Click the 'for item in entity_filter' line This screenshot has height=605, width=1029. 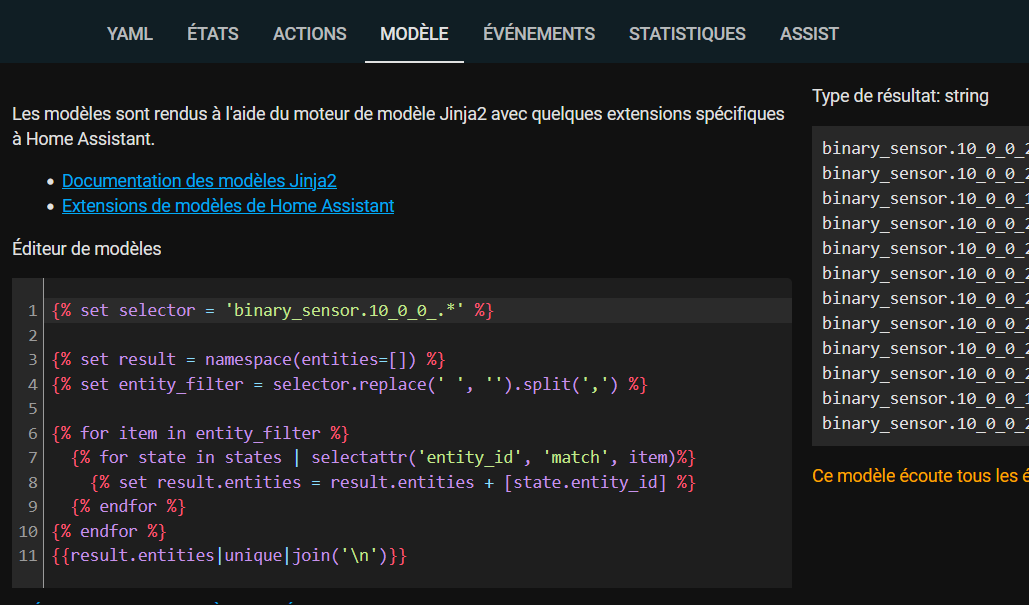tap(417, 434)
